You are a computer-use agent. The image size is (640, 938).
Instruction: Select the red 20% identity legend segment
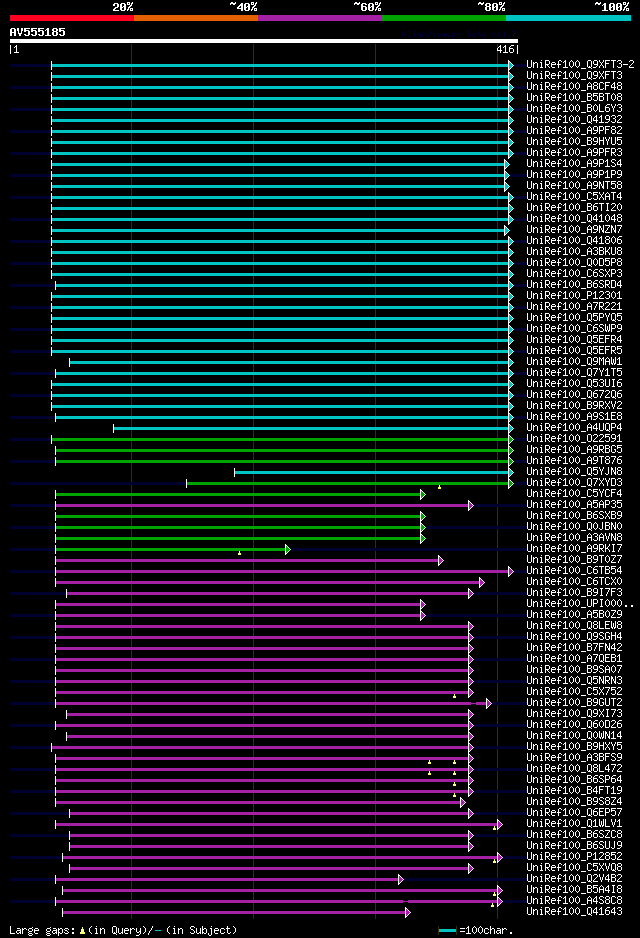(x=72, y=18)
